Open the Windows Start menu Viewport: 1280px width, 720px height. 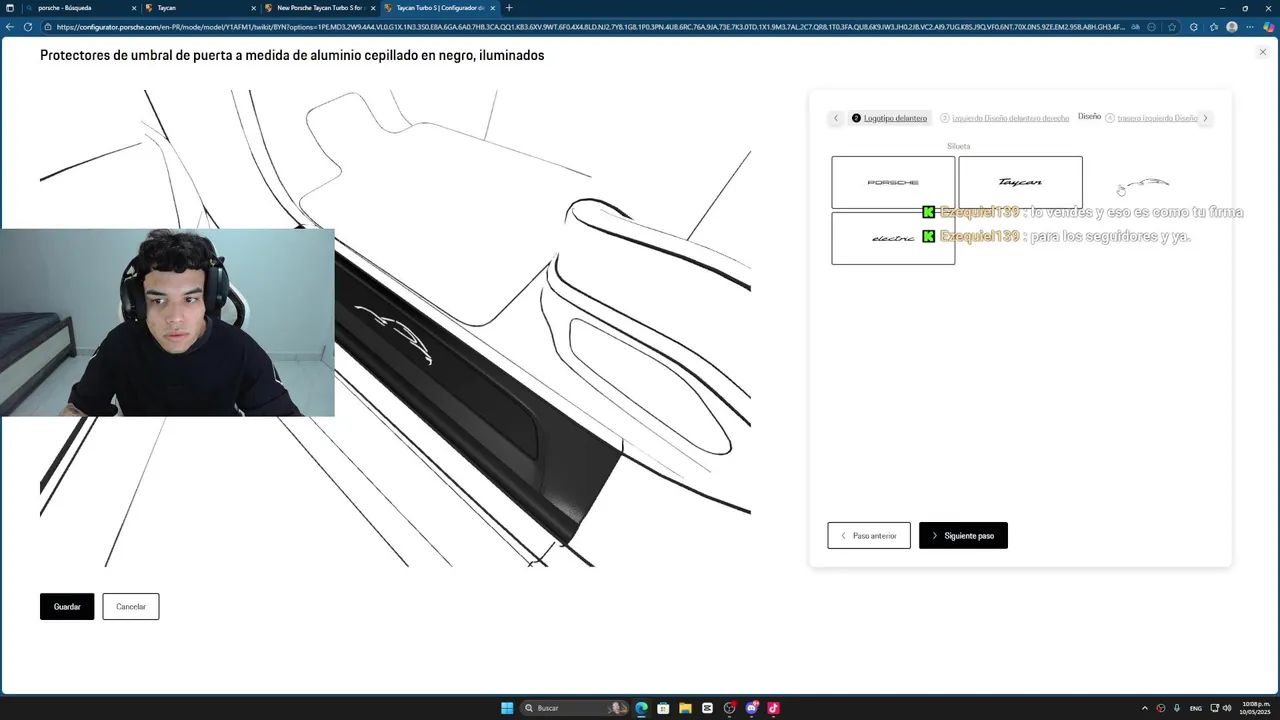[x=507, y=708]
